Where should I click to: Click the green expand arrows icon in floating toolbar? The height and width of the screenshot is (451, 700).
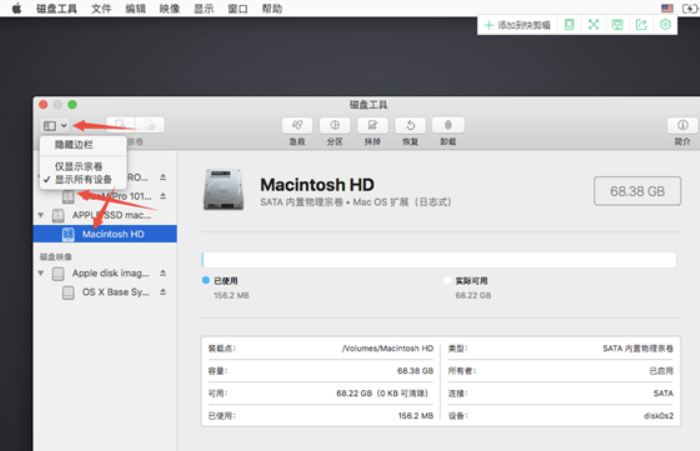pyautogui.click(x=593, y=25)
